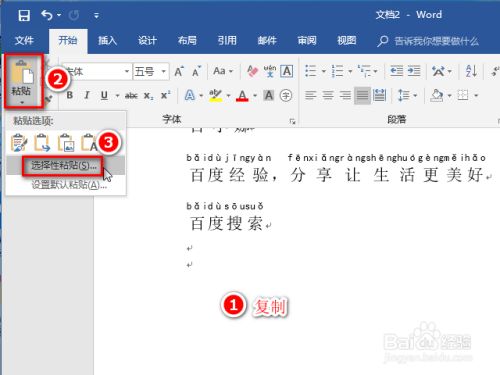Viewport: 500px width, 375px height.
Task: Toggle bold formatting
Action: click(x=70, y=96)
